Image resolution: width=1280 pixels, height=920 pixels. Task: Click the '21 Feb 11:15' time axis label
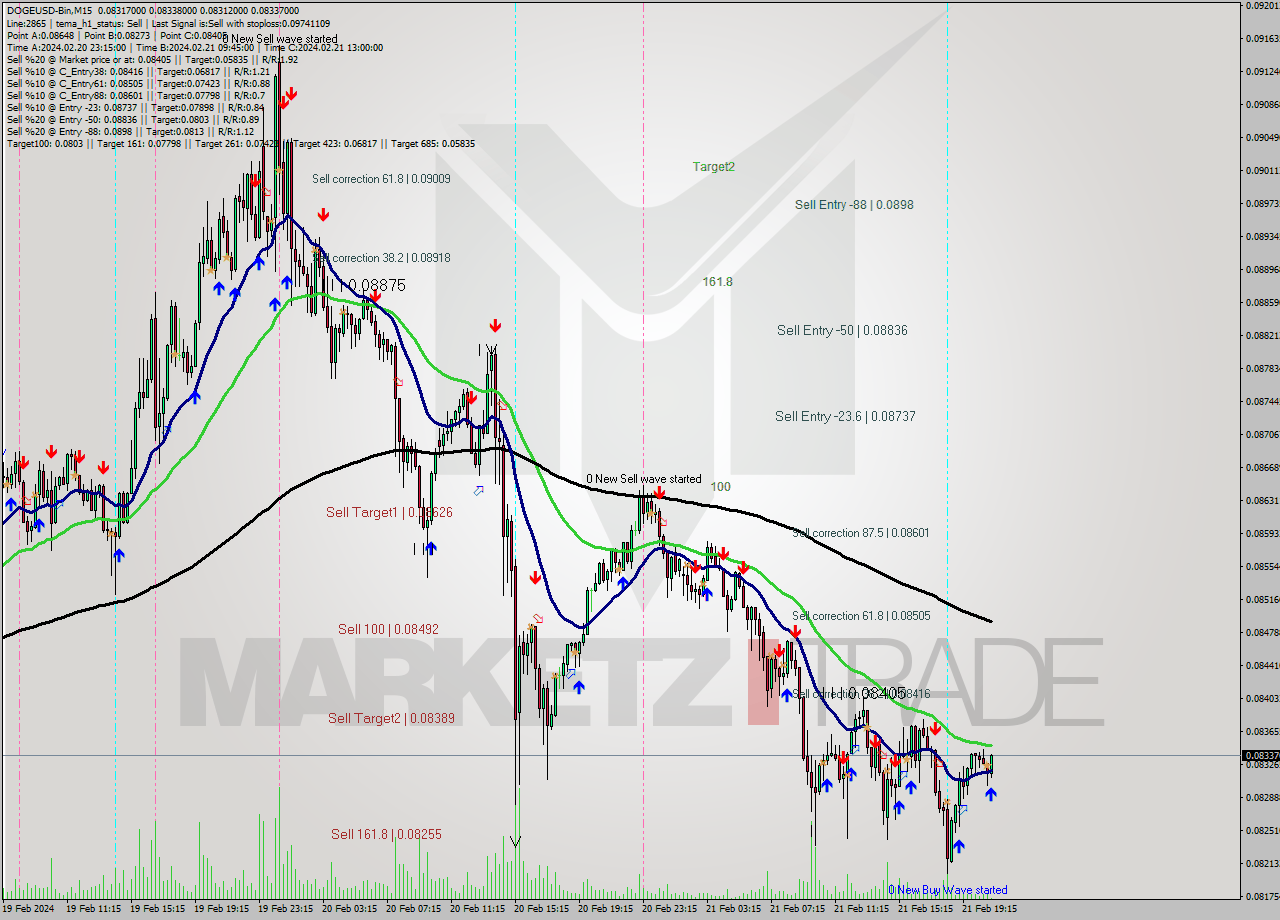(861, 910)
